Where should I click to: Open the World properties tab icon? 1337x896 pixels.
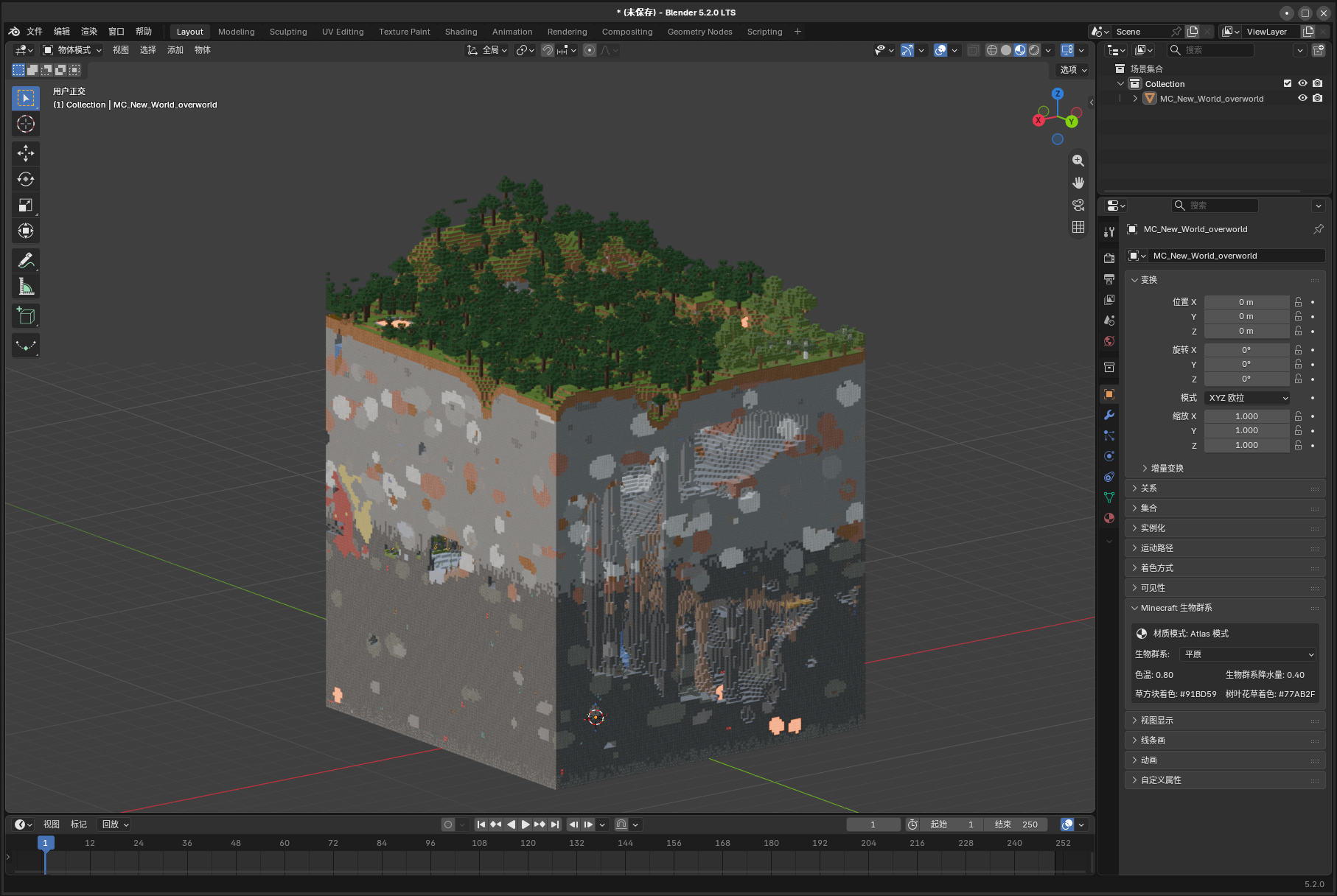click(x=1109, y=341)
